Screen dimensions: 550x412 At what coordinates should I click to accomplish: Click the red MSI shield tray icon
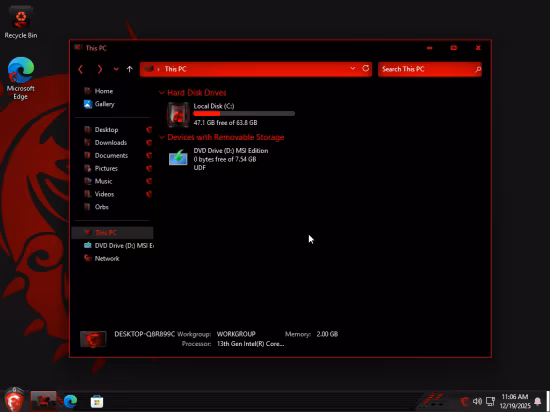(464, 401)
